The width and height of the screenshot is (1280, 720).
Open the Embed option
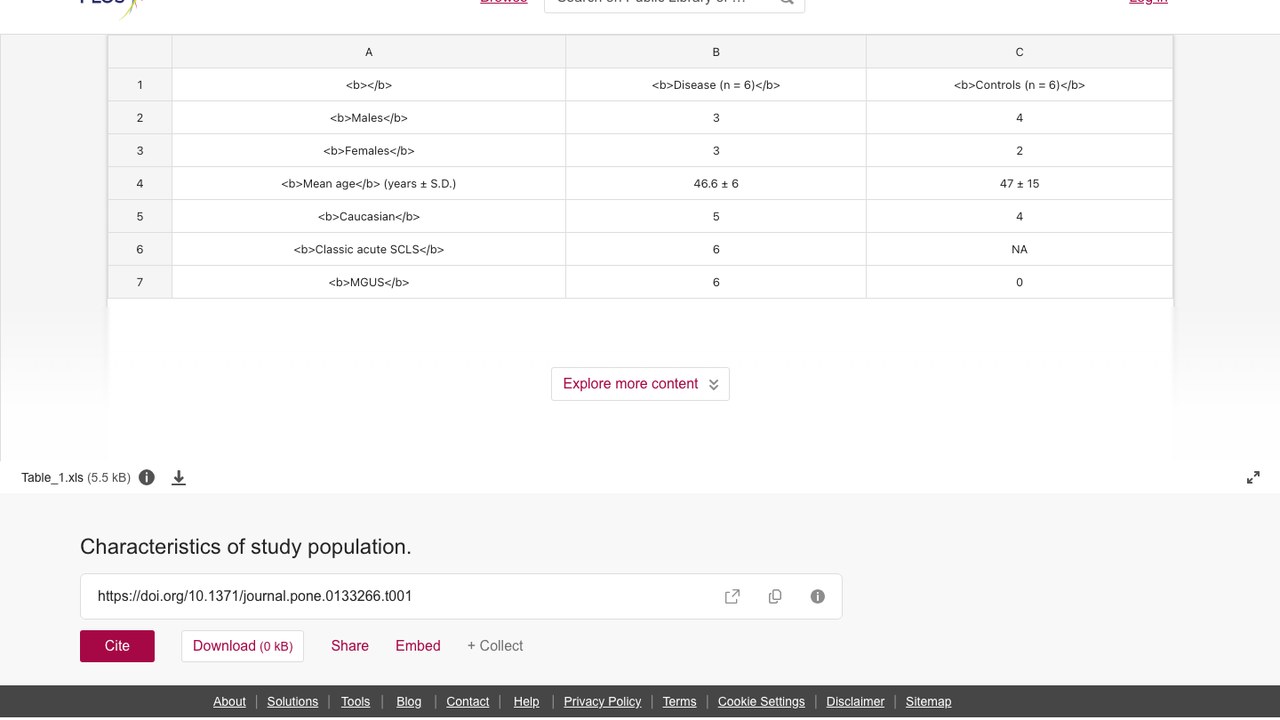click(x=418, y=646)
